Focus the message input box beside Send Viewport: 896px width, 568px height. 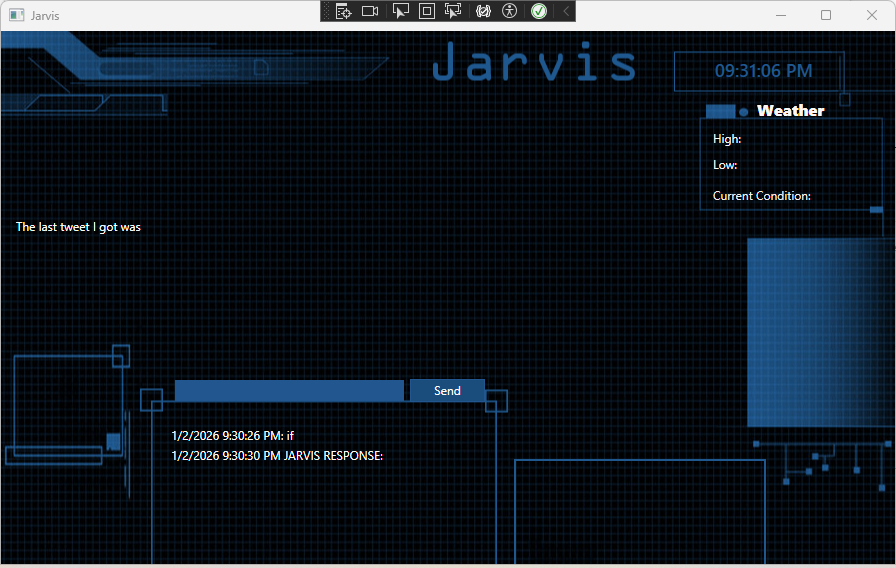289,391
